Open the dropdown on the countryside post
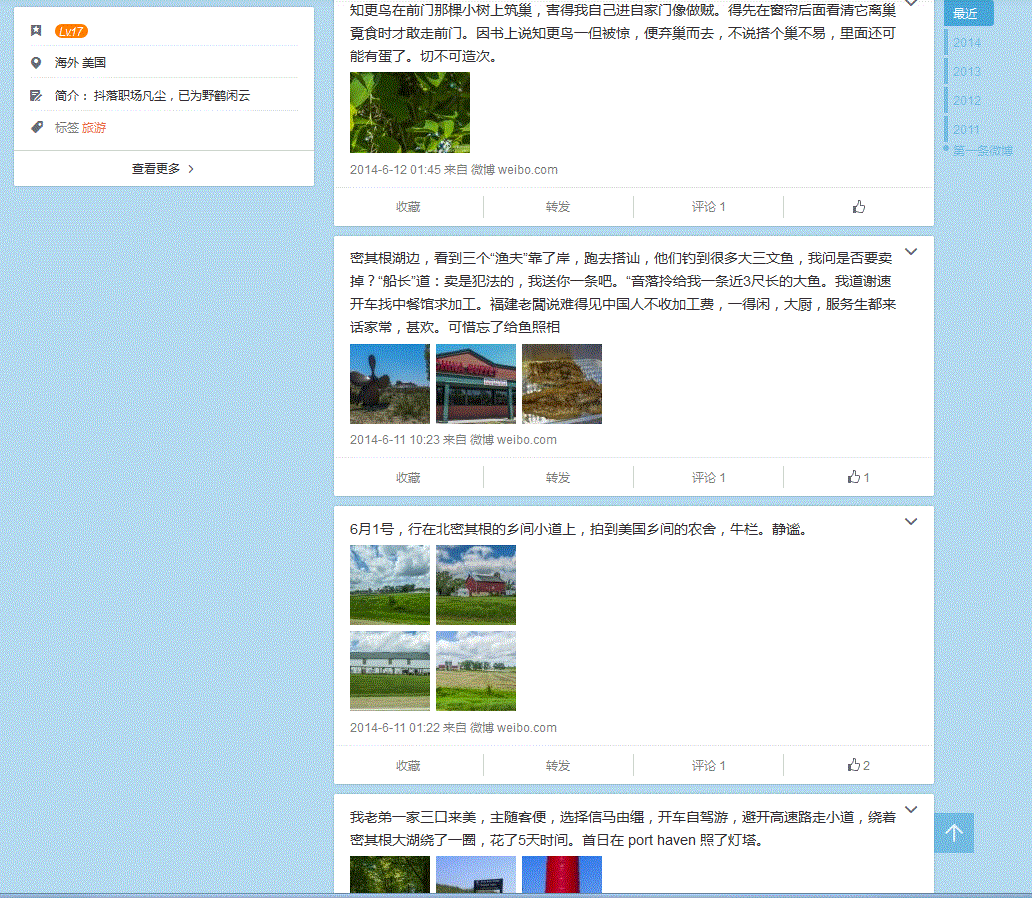 (911, 521)
